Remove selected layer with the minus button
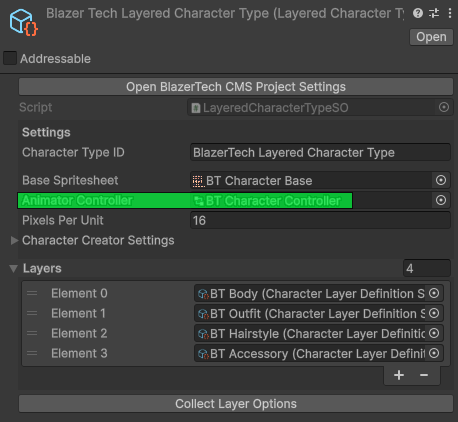 [424, 375]
